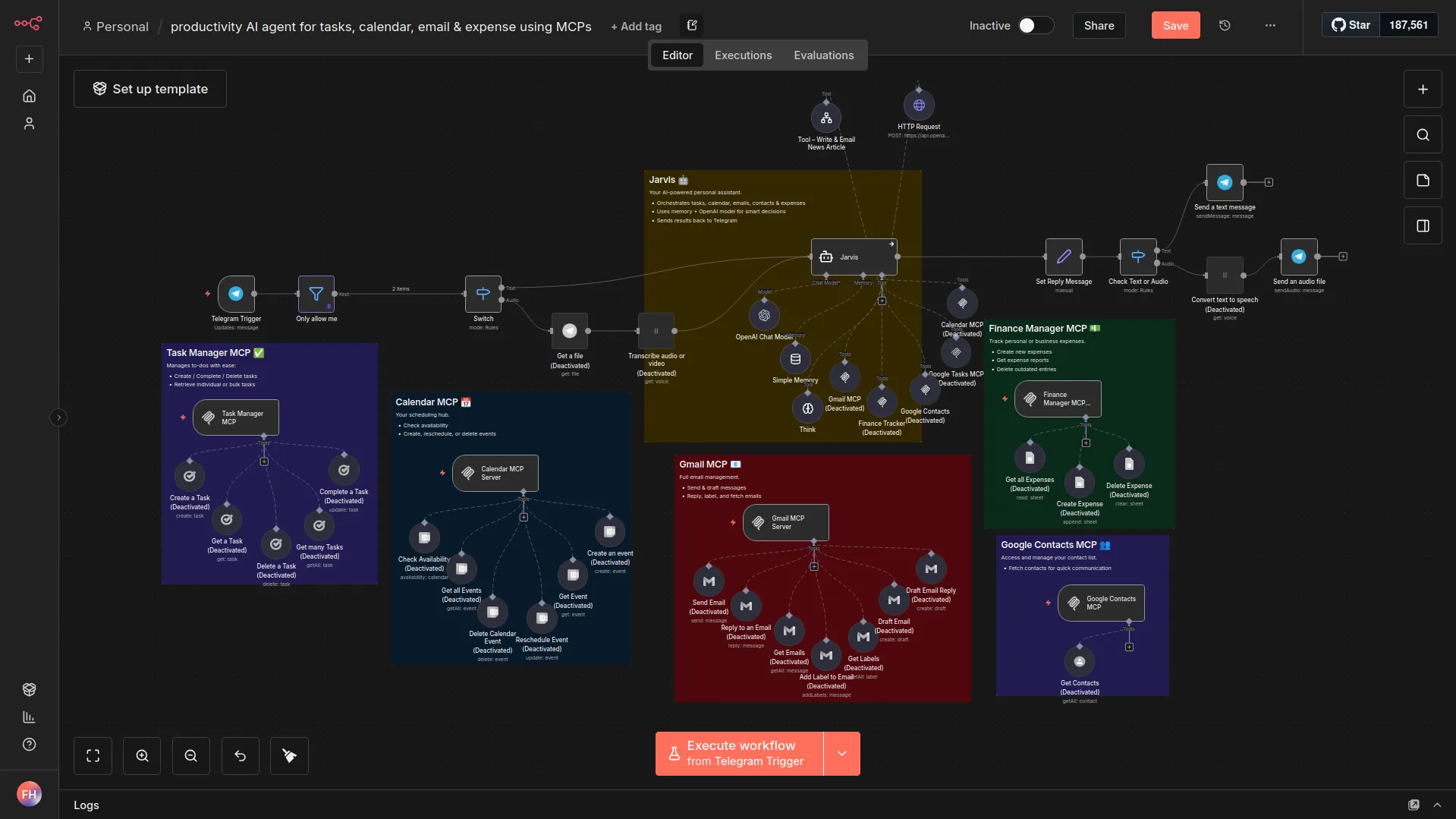Switch to the Executions tab
This screenshot has width=1456, height=819.
(x=743, y=55)
